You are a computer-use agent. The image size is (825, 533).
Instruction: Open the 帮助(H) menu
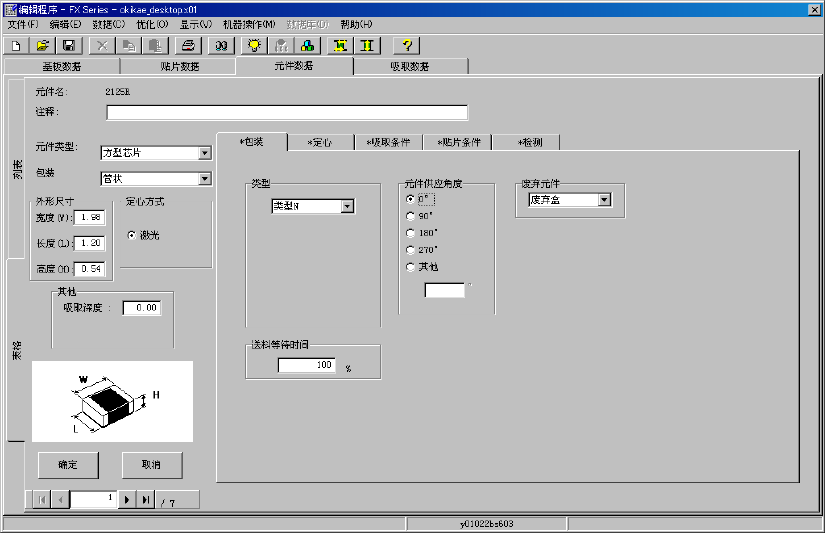click(x=356, y=24)
